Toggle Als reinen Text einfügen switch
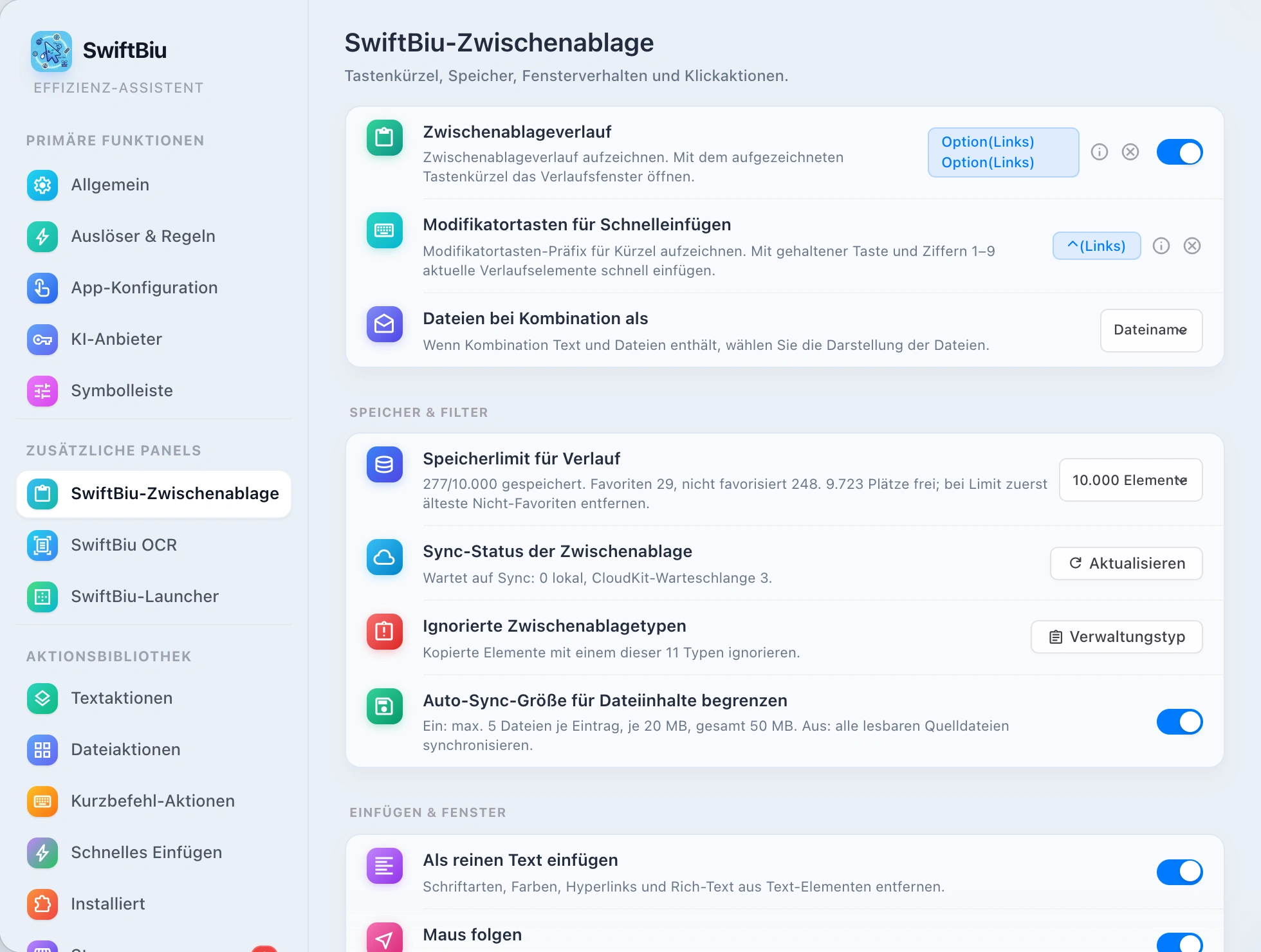Viewport: 1261px width, 952px height. [1180, 872]
